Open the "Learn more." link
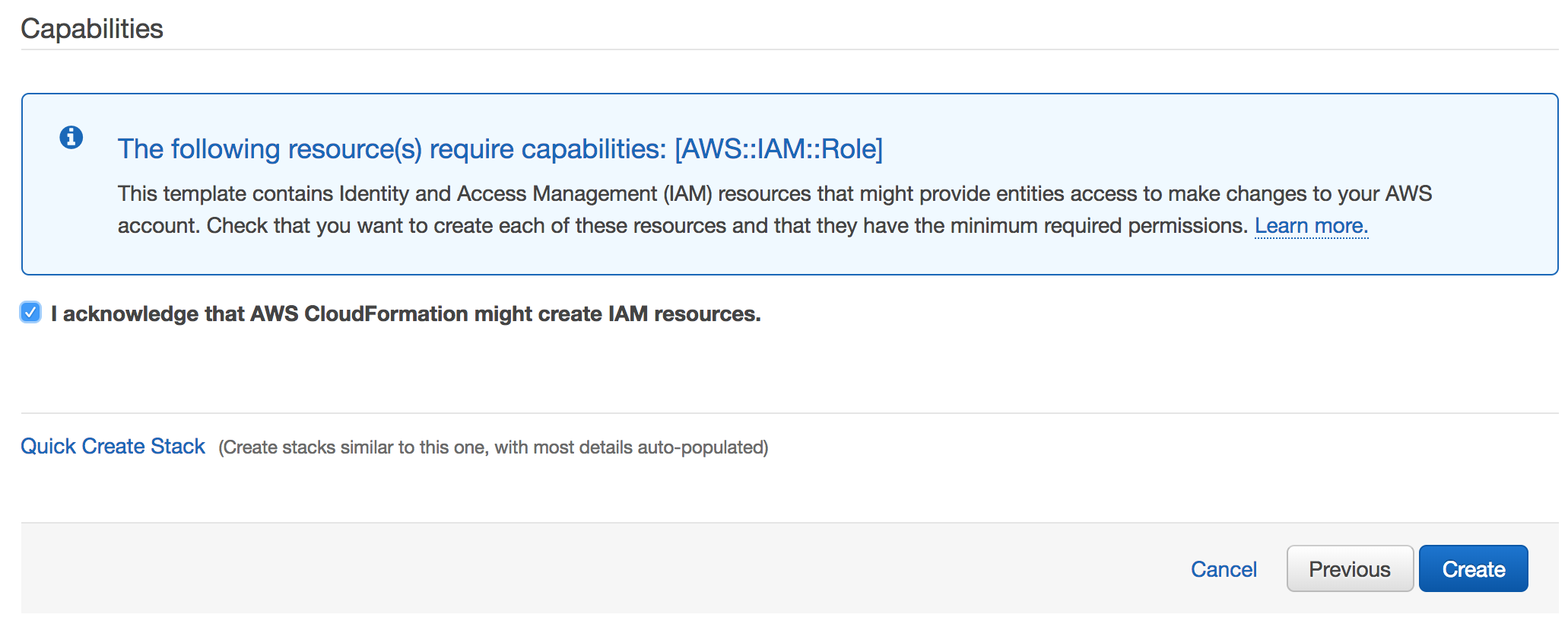The width and height of the screenshot is (1568, 624). tap(1311, 226)
